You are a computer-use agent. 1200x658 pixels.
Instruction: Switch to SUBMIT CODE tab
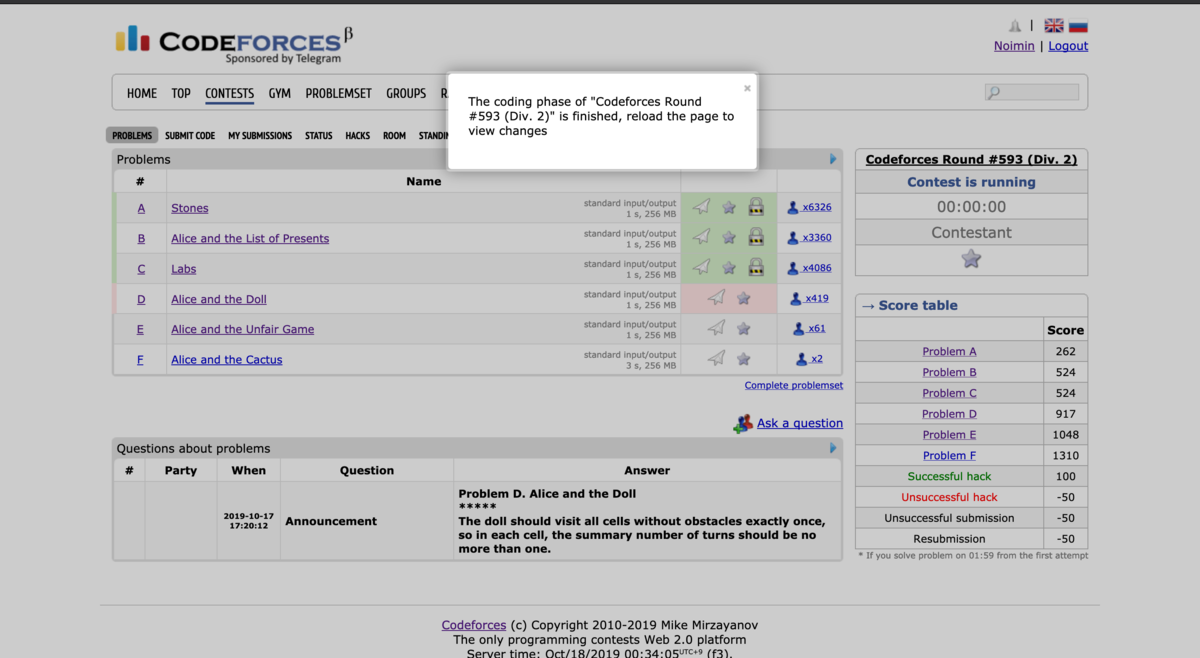pyautogui.click(x=190, y=135)
